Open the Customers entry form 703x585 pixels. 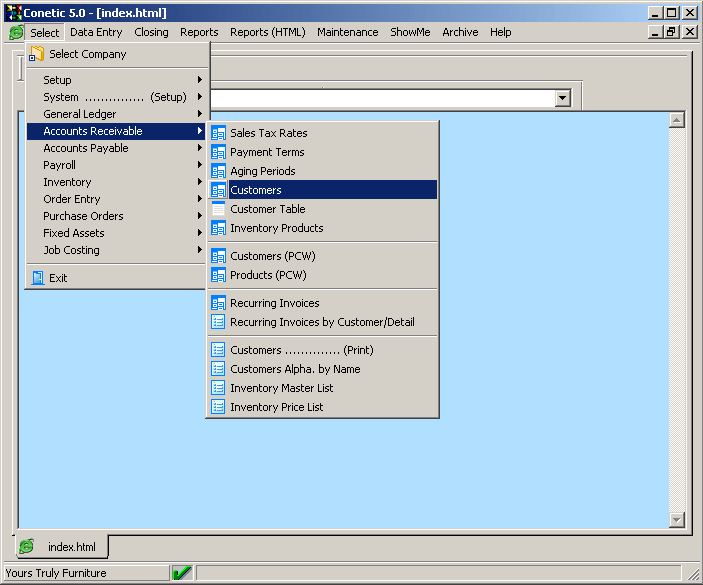point(256,190)
